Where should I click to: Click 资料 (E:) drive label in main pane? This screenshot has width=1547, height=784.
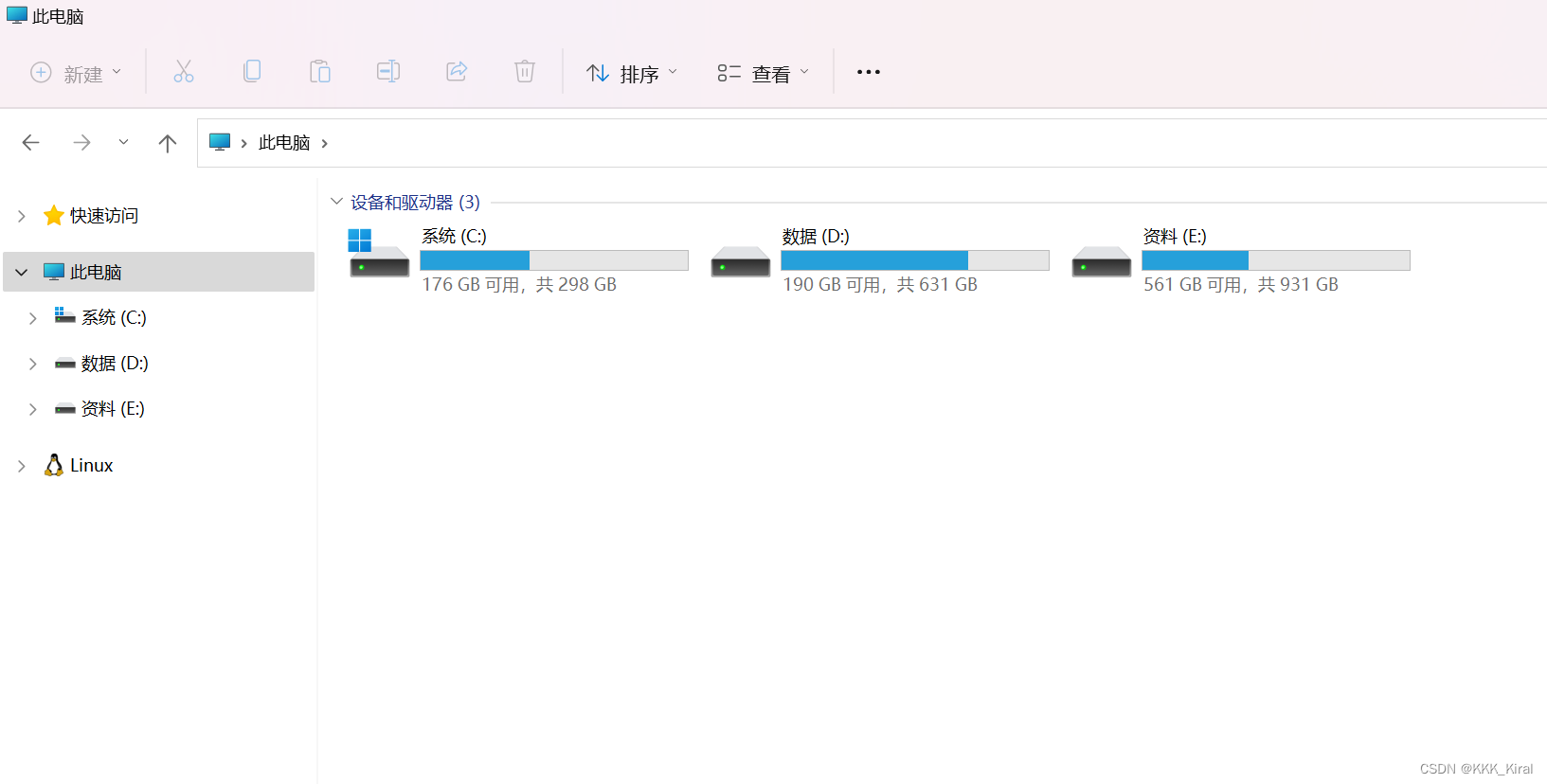(x=1175, y=236)
